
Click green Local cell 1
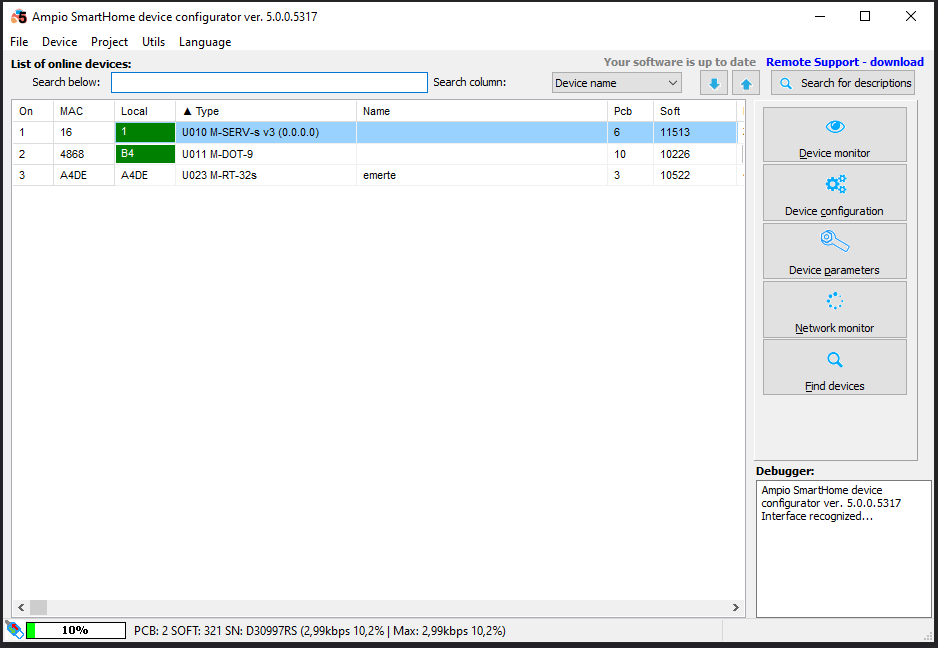coord(145,132)
